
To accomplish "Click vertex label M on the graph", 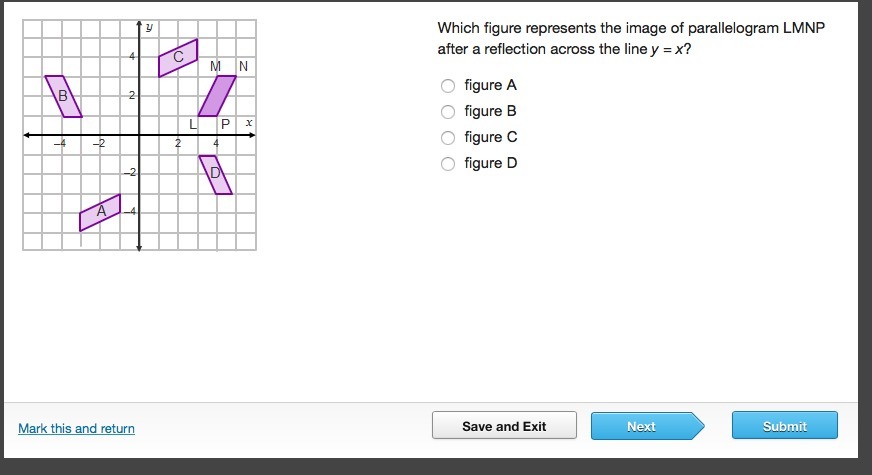I will coord(217,66).
